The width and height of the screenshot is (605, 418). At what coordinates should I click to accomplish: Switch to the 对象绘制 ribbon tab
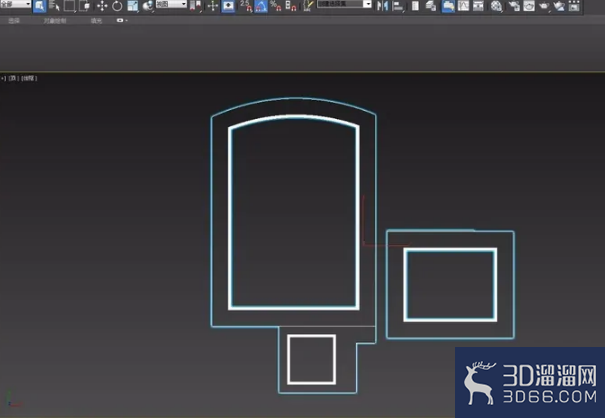click(55, 20)
